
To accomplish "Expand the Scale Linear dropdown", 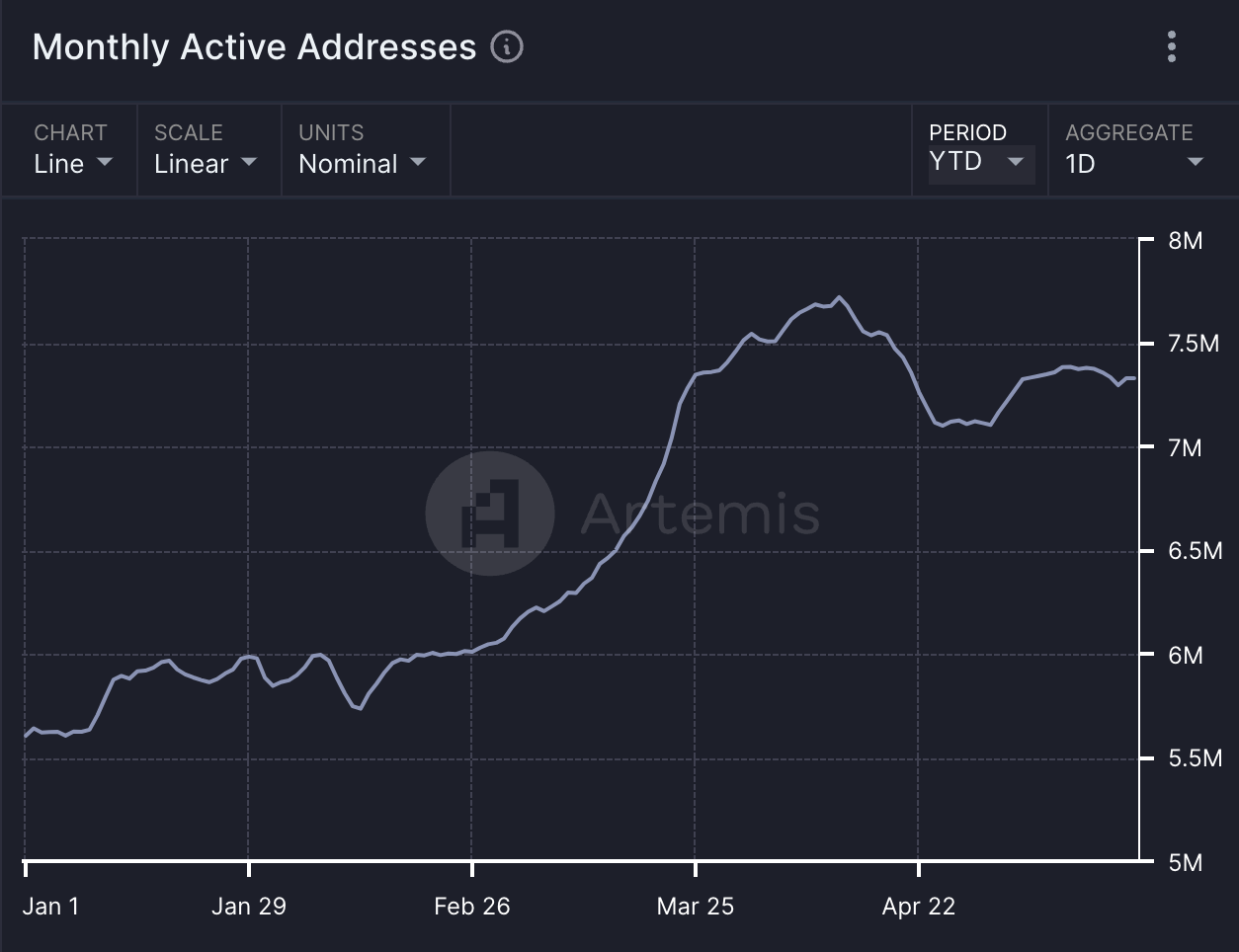I will tap(206, 164).
